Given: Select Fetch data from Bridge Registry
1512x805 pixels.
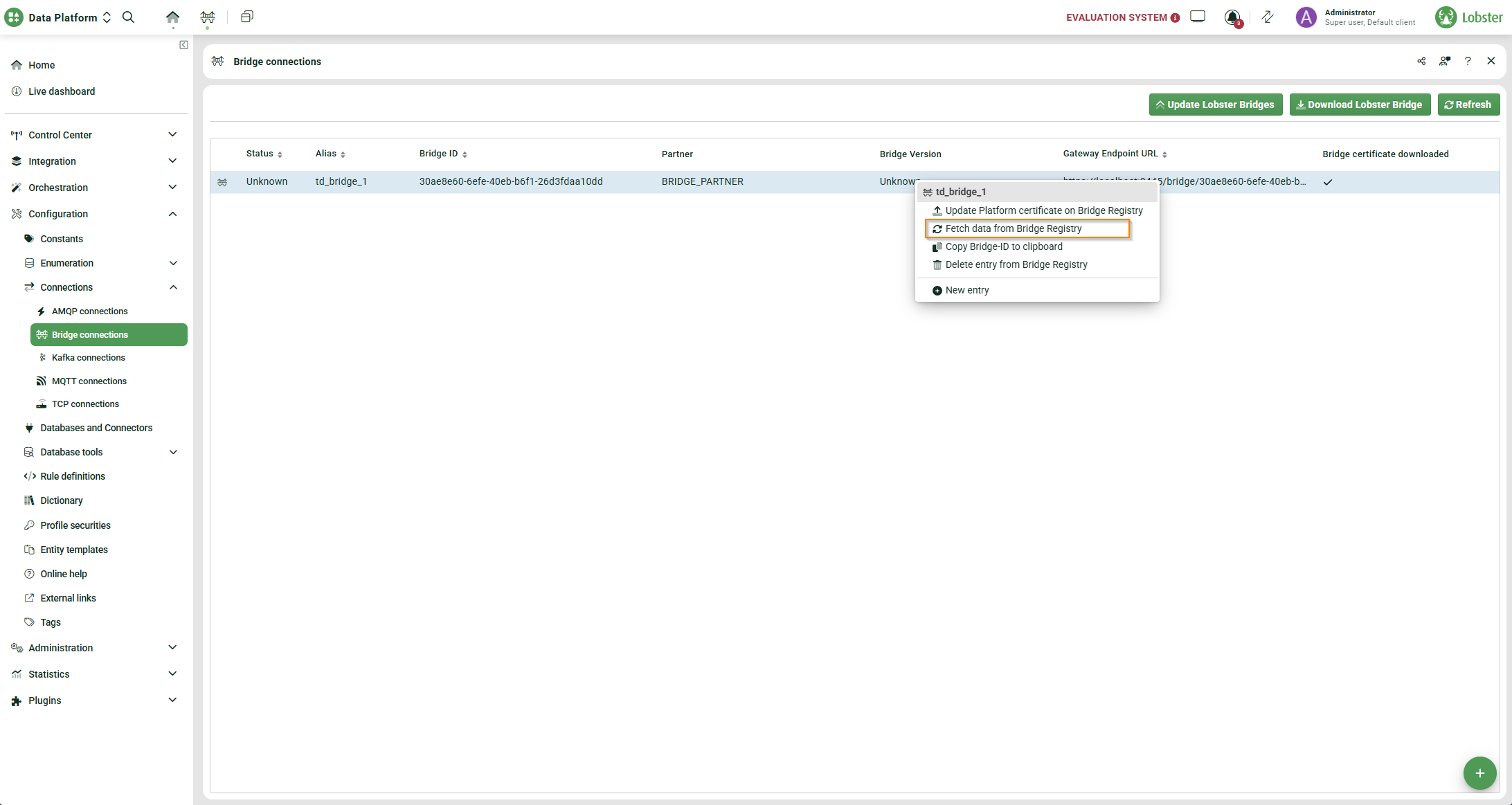Looking at the screenshot, I should [x=1013, y=228].
